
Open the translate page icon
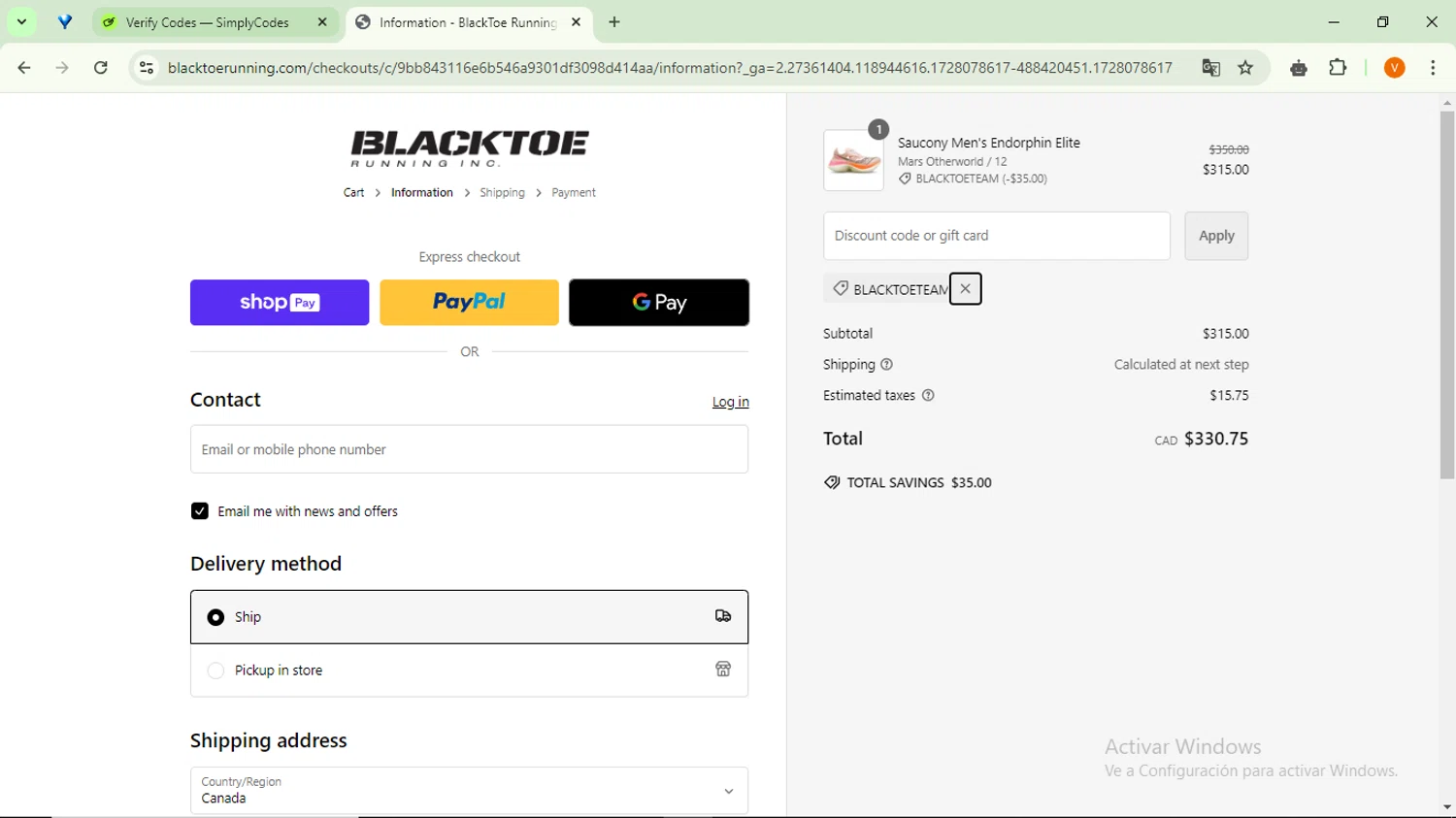pos(1210,68)
